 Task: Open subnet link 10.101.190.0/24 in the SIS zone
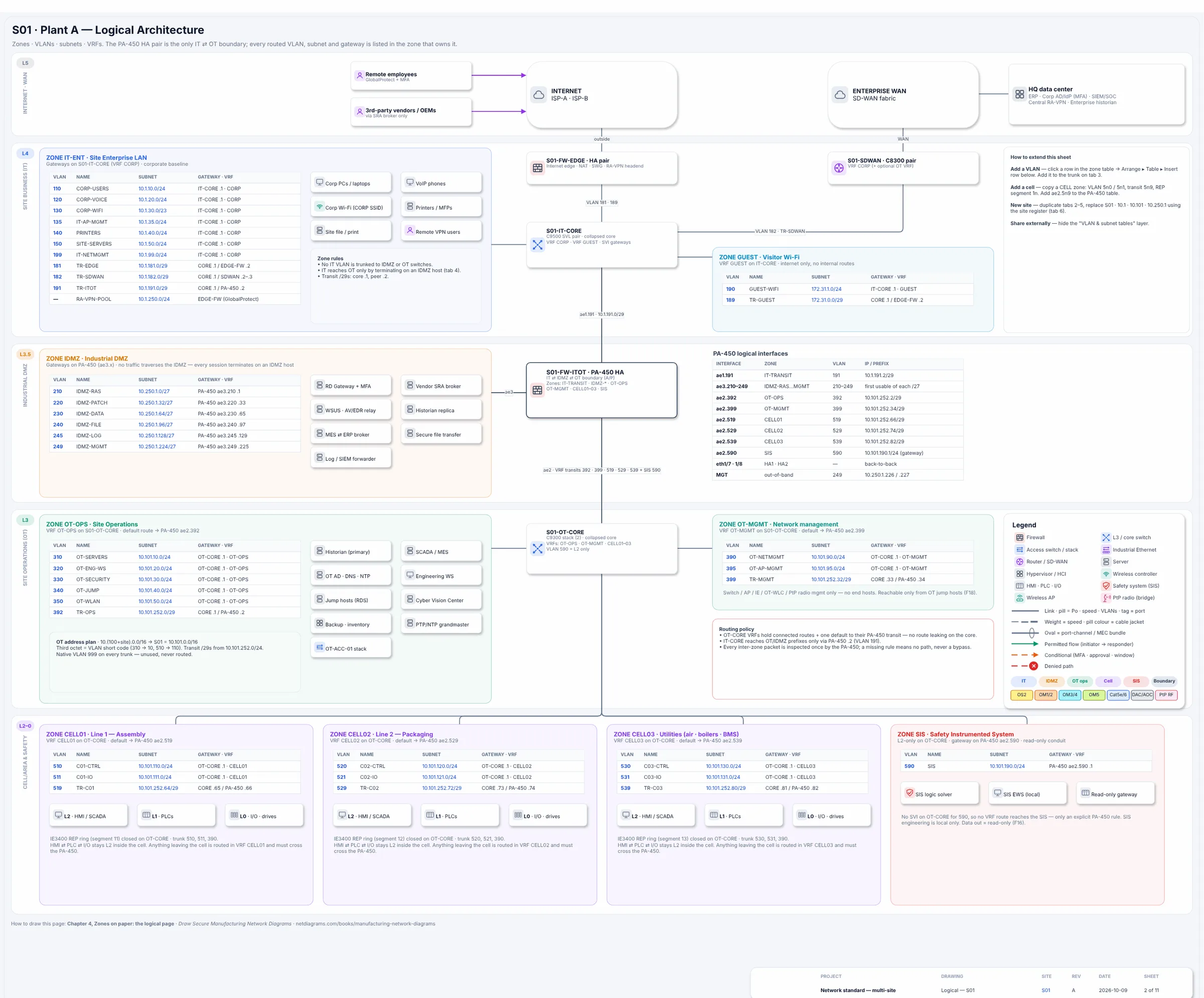pos(1007,766)
